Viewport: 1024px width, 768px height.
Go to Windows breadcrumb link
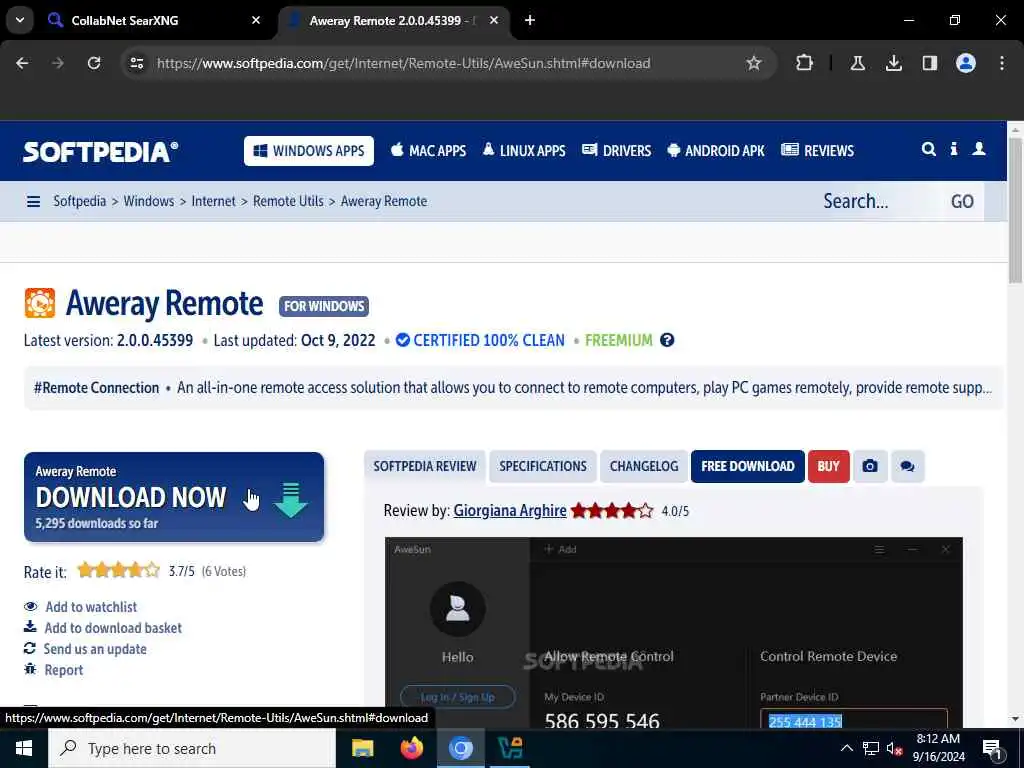coord(149,201)
